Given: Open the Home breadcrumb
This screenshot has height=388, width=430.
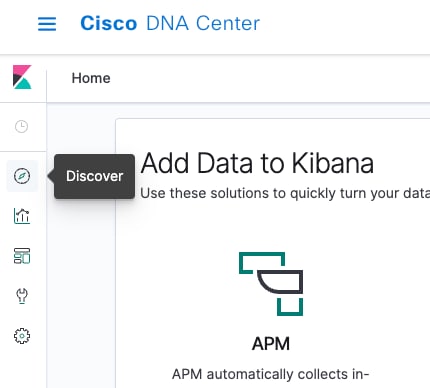Looking at the screenshot, I should (91, 78).
